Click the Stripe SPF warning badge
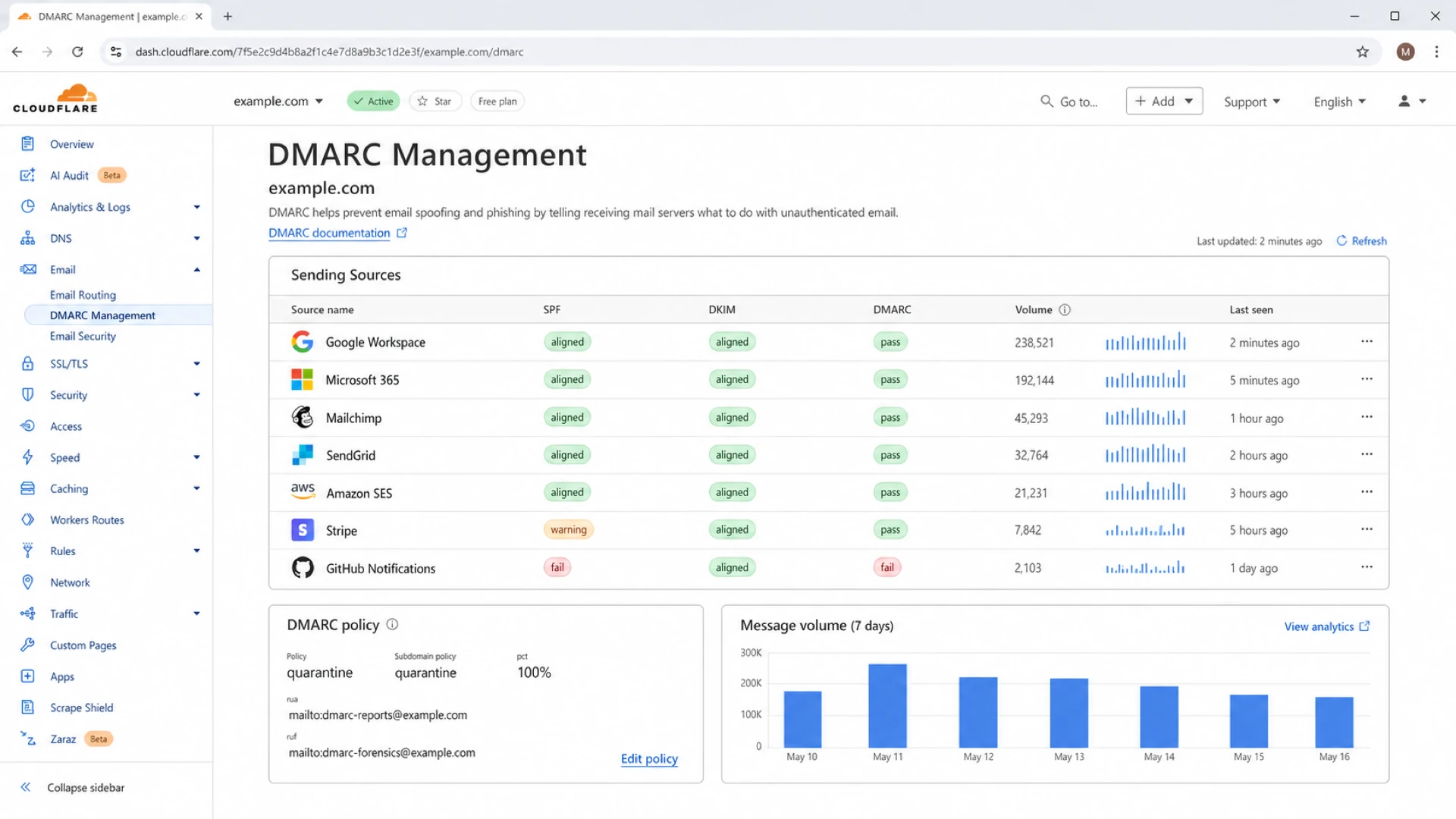 tap(568, 529)
